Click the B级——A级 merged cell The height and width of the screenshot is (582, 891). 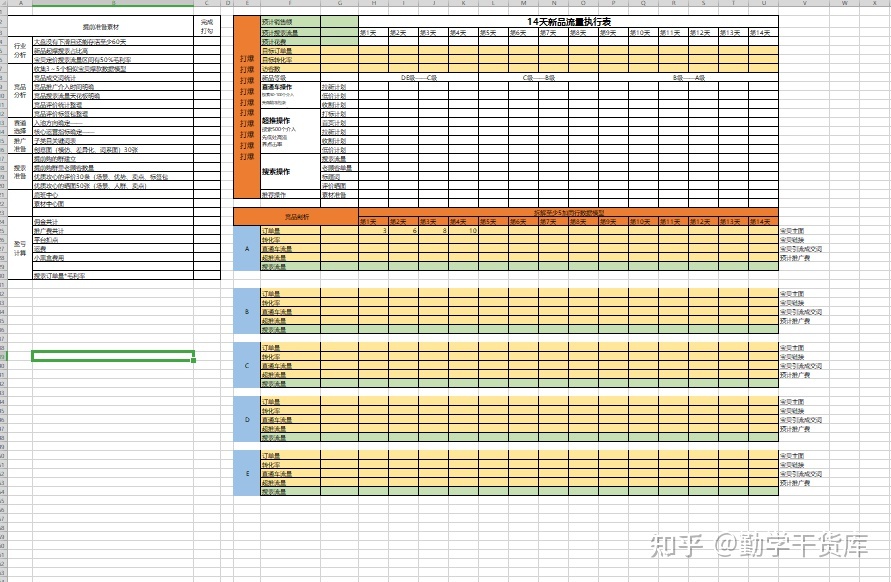click(x=688, y=77)
